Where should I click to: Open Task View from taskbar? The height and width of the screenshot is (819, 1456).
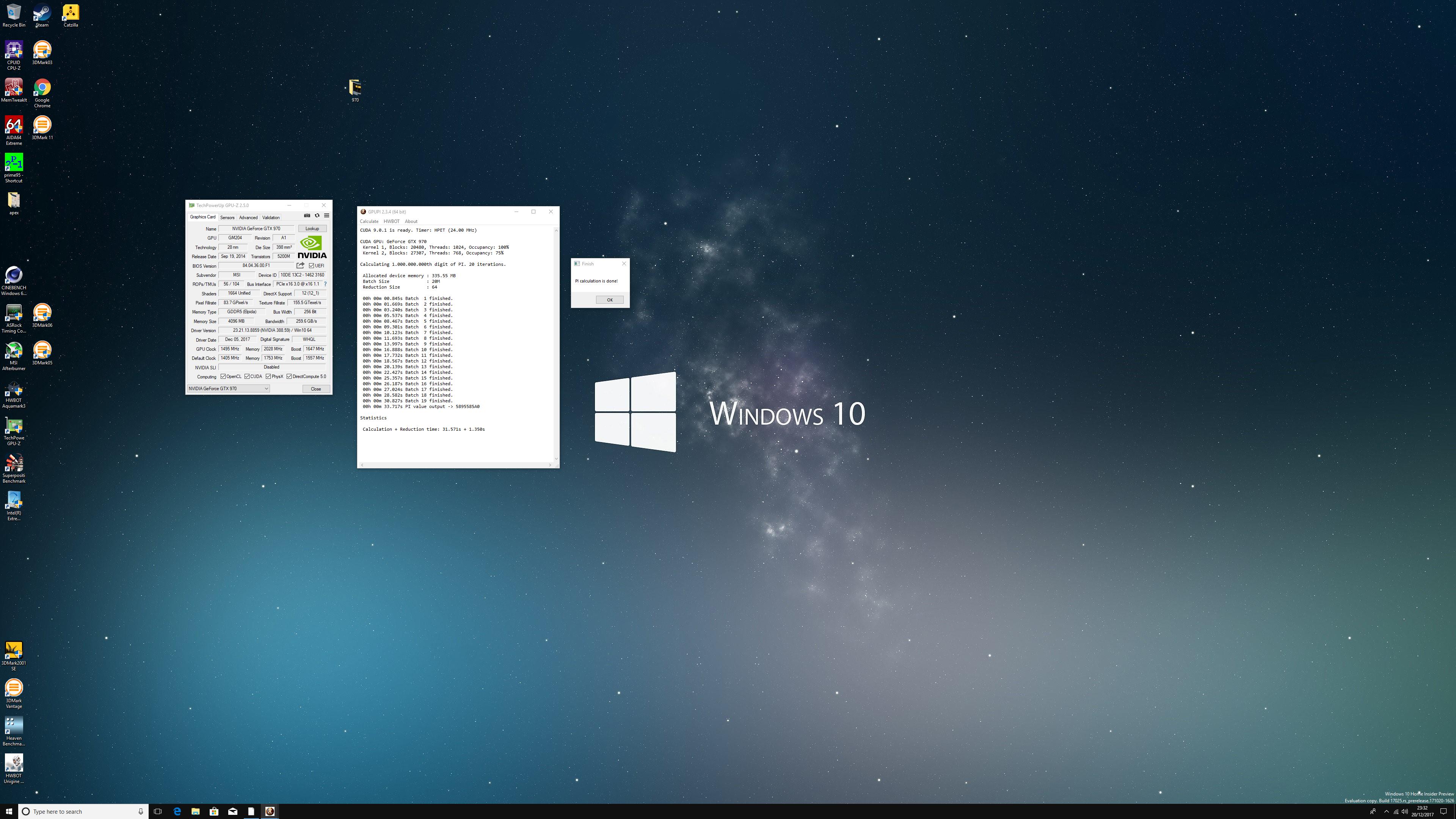coord(158,811)
